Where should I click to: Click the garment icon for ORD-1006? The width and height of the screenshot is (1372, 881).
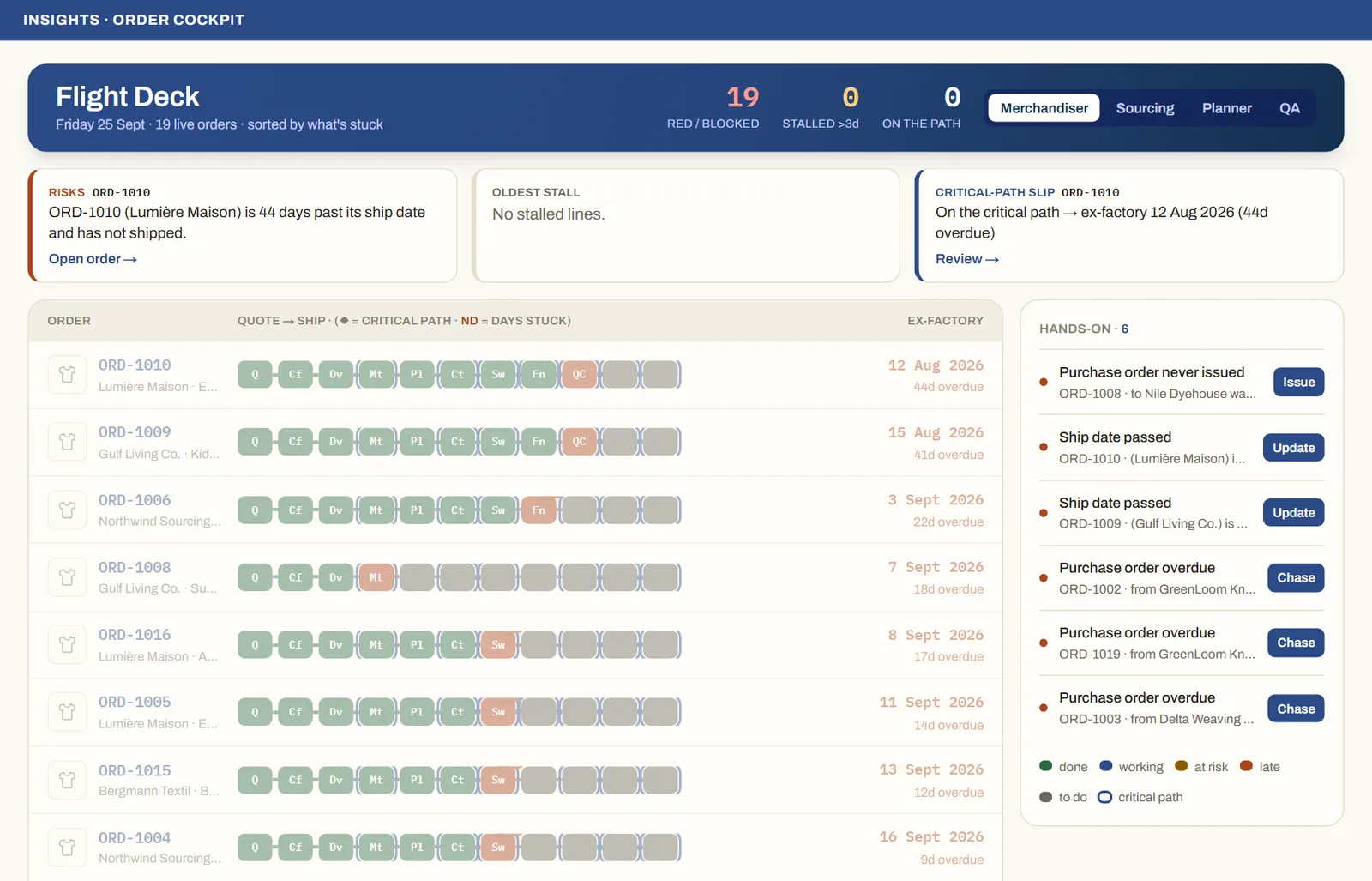pyautogui.click(x=67, y=510)
